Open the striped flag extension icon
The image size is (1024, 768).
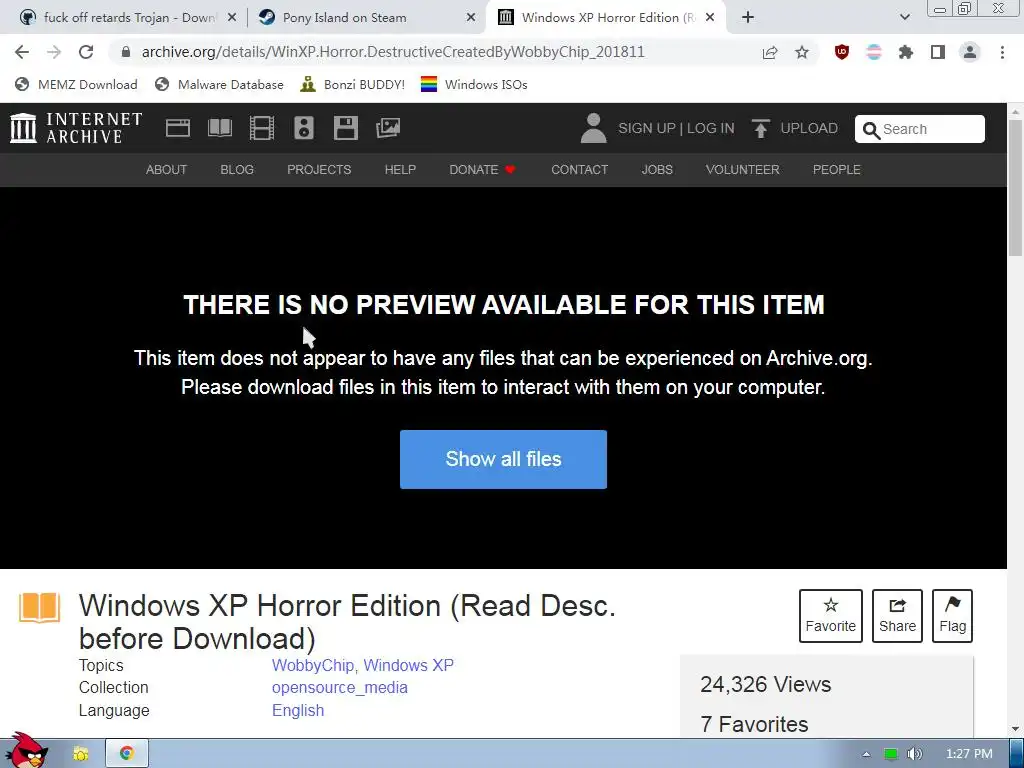tap(874, 52)
